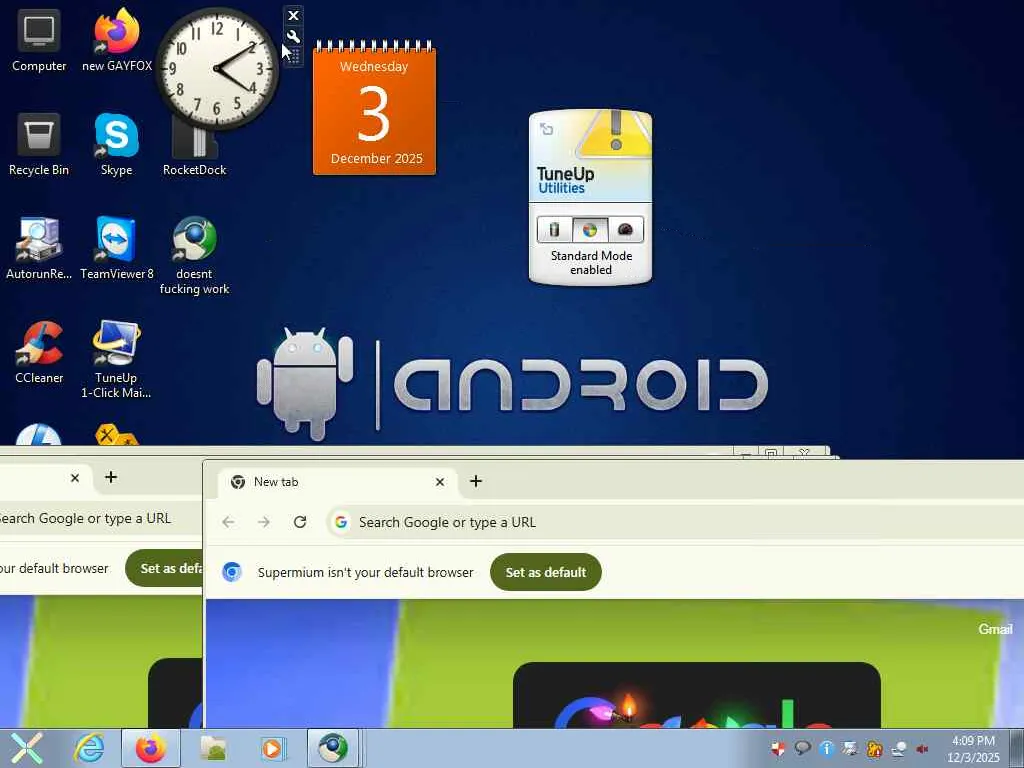The height and width of the screenshot is (768, 1024).
Task: Open the Computer desktop icon
Action: 39,41
